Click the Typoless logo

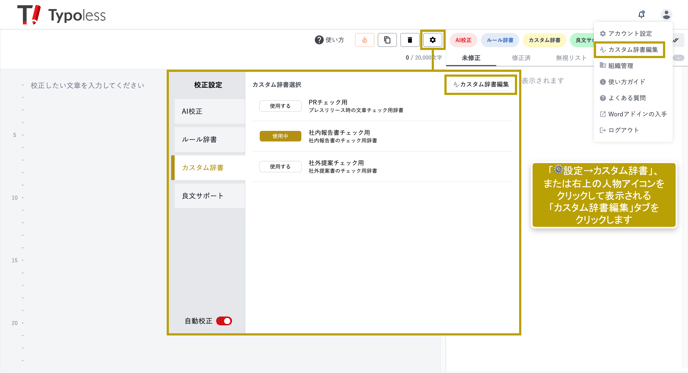coord(61,15)
